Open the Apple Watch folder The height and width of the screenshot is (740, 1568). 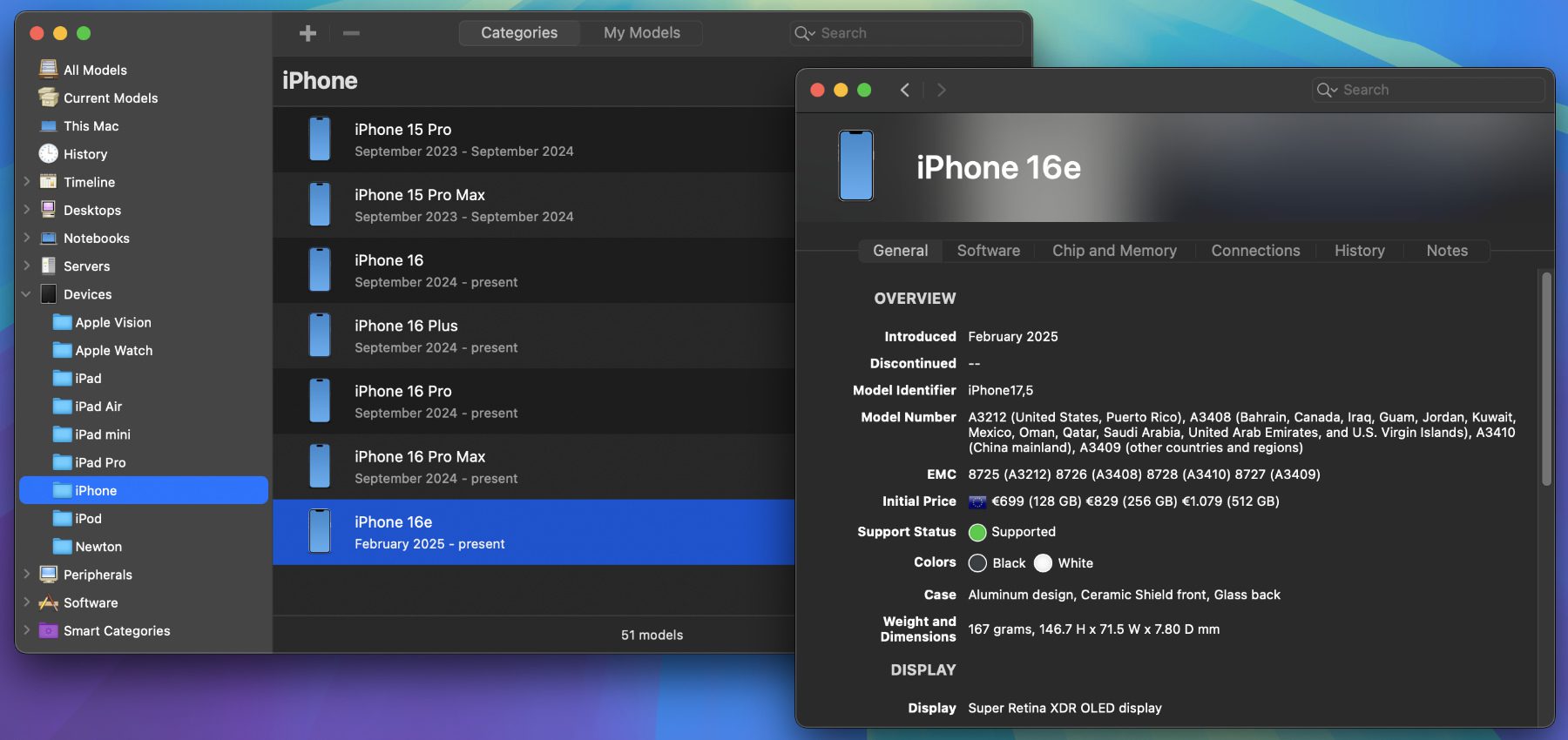113,351
